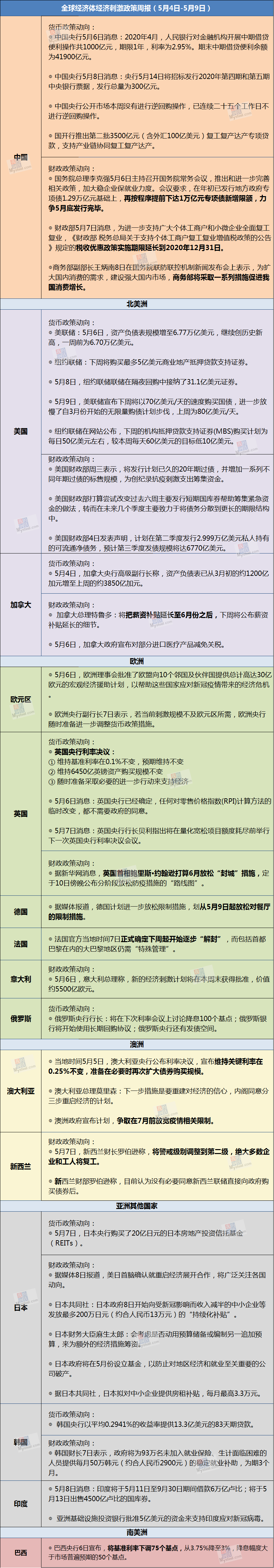
Task: Click the 法国 正式确定下周起开始逐步解封 bullet
Action: click(x=157, y=943)
